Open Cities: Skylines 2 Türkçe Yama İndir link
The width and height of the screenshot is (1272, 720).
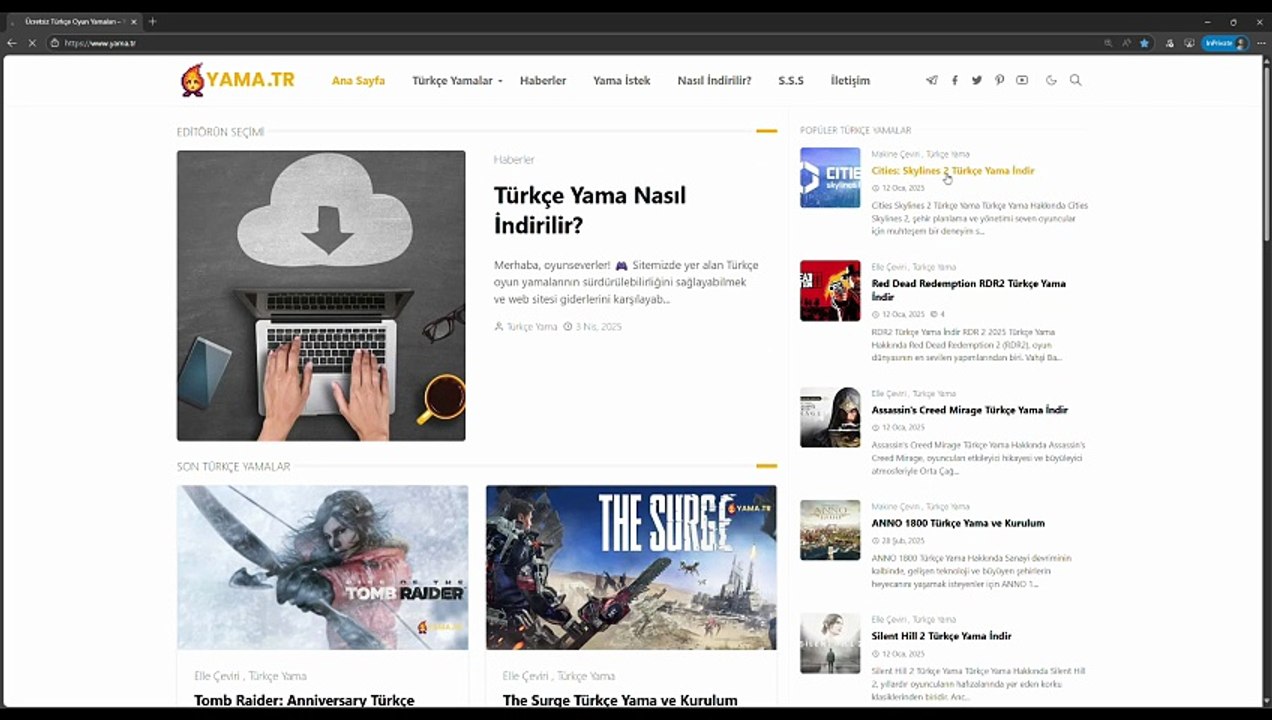point(953,170)
